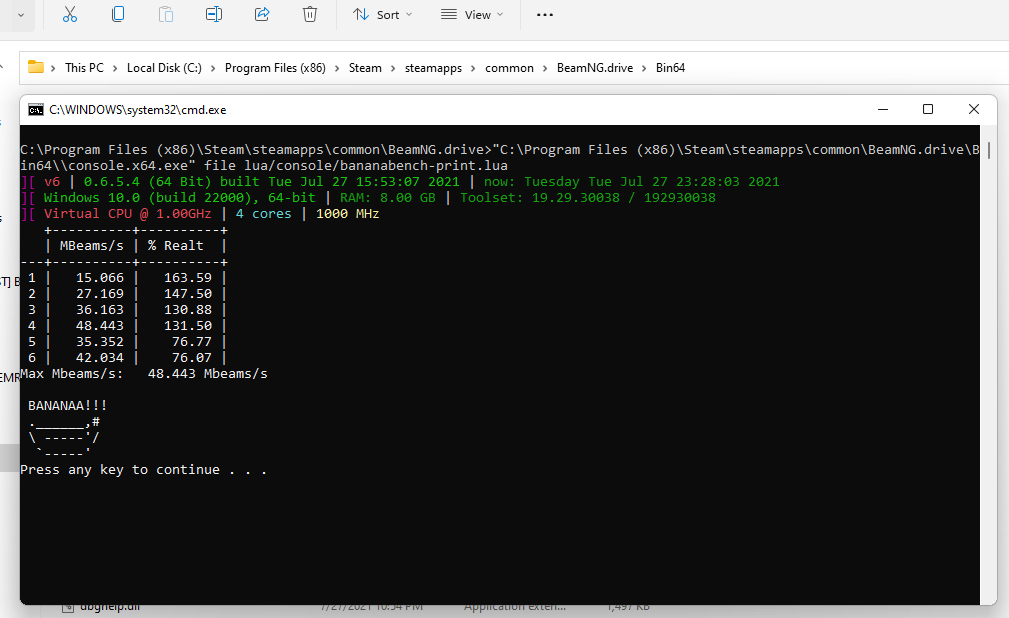The width and height of the screenshot is (1009, 618).
Task: Expand chevron after common breadcrumb
Action: coord(545,68)
